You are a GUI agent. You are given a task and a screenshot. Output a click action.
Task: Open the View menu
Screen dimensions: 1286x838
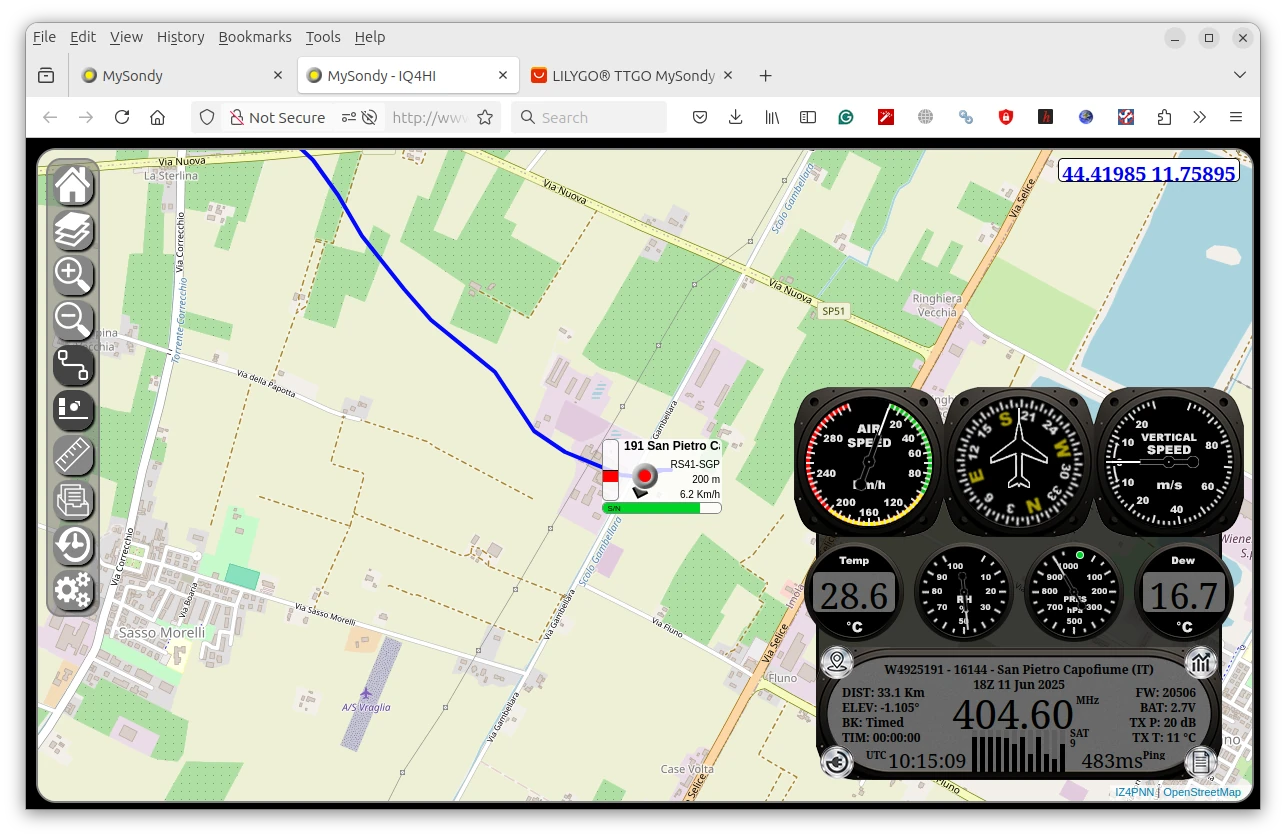[x=126, y=37]
